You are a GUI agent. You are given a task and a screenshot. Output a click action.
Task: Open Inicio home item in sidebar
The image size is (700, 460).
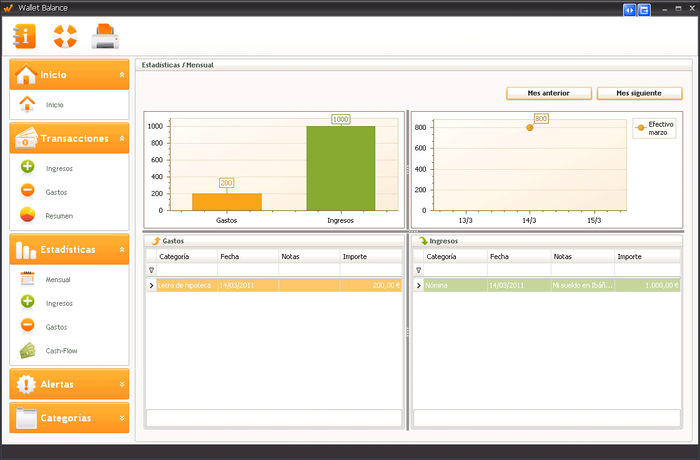[x=54, y=105]
